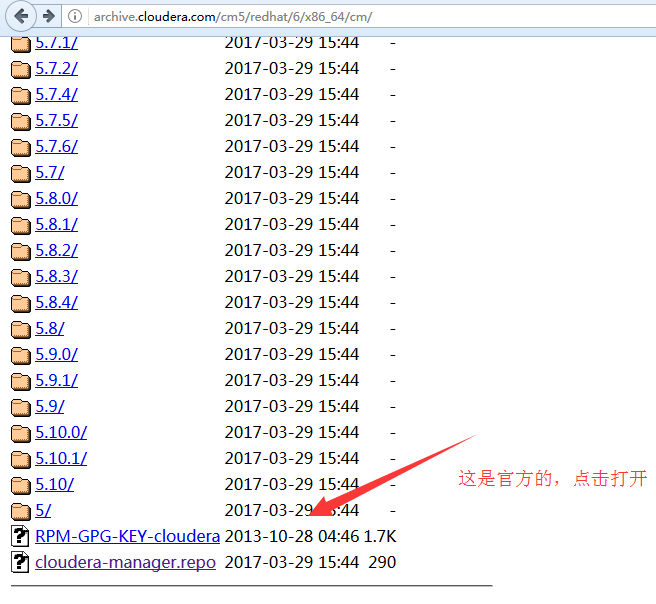Click the modified date in the 5.7.2/ row
The height and width of the screenshot is (604, 656).
click(x=292, y=68)
